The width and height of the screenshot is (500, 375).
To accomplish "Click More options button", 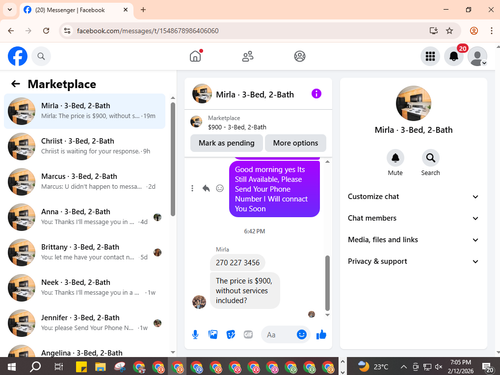I will 295,143.
